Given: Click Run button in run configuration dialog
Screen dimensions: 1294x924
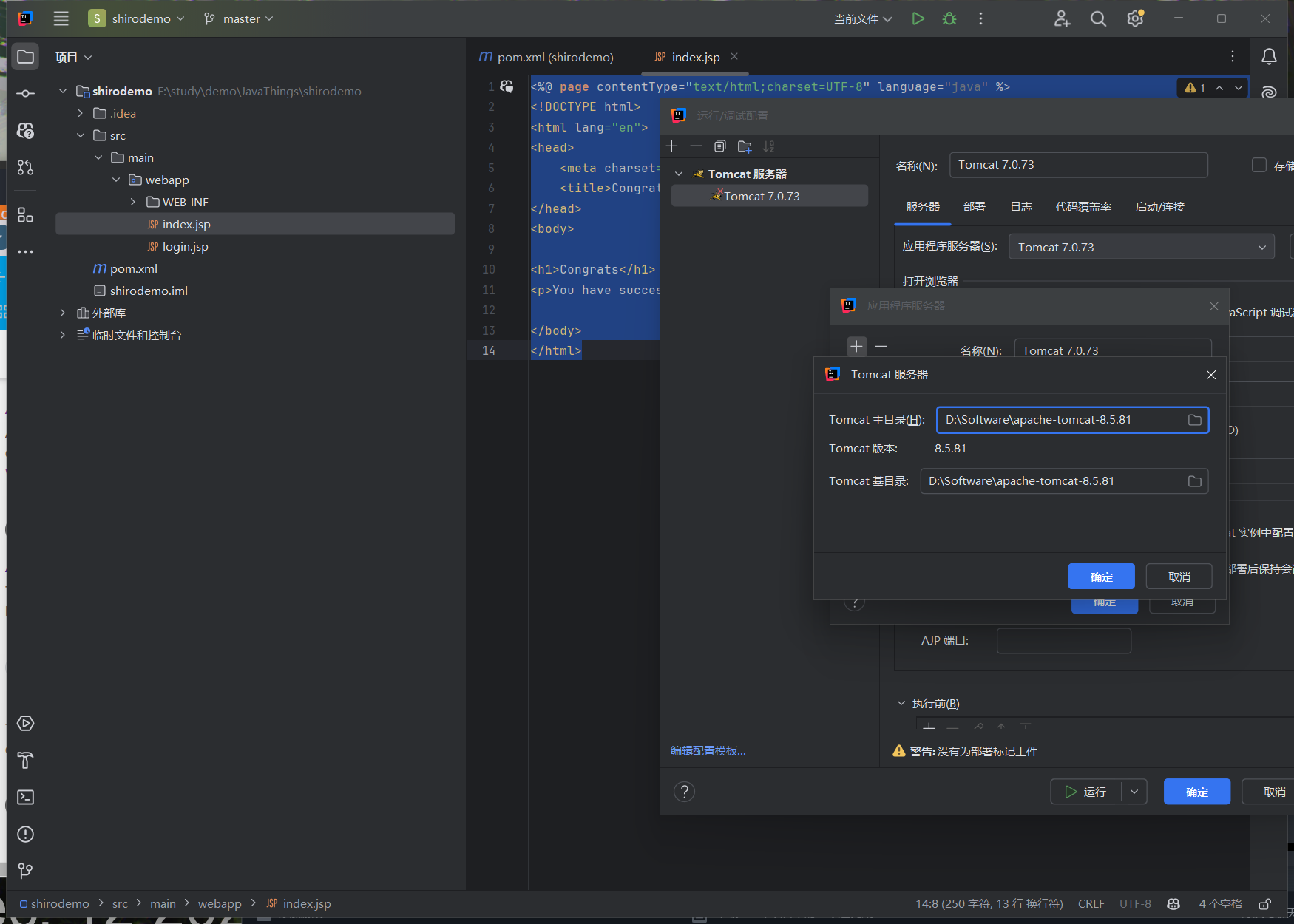Looking at the screenshot, I should [1085, 792].
